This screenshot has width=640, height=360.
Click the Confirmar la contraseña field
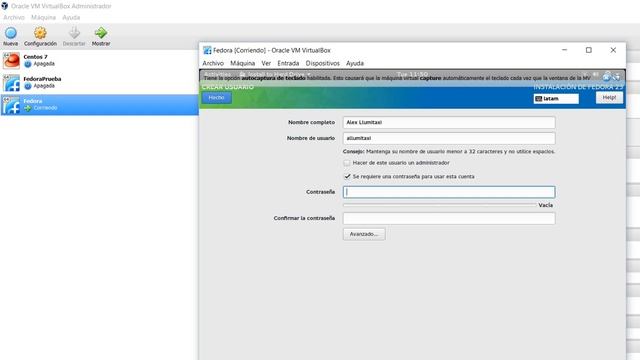(x=449, y=218)
